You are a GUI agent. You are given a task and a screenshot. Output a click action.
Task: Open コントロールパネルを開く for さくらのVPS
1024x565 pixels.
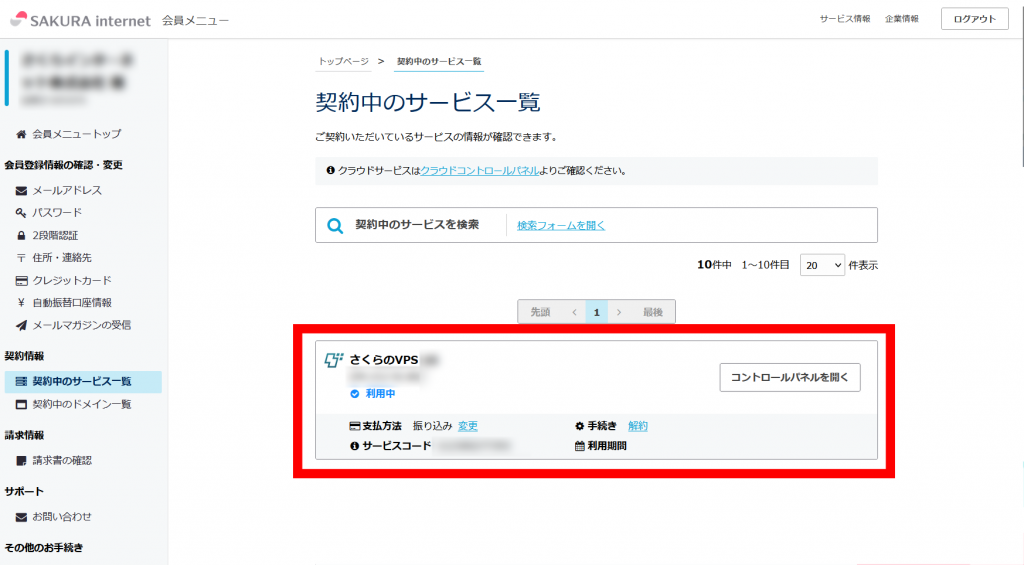click(789, 377)
